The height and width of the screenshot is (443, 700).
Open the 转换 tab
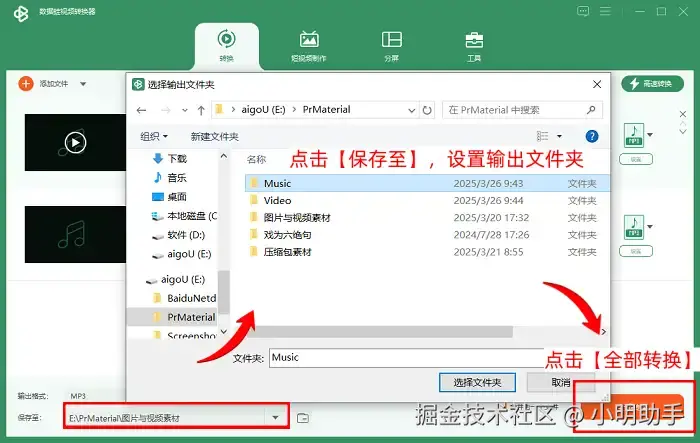pos(226,46)
